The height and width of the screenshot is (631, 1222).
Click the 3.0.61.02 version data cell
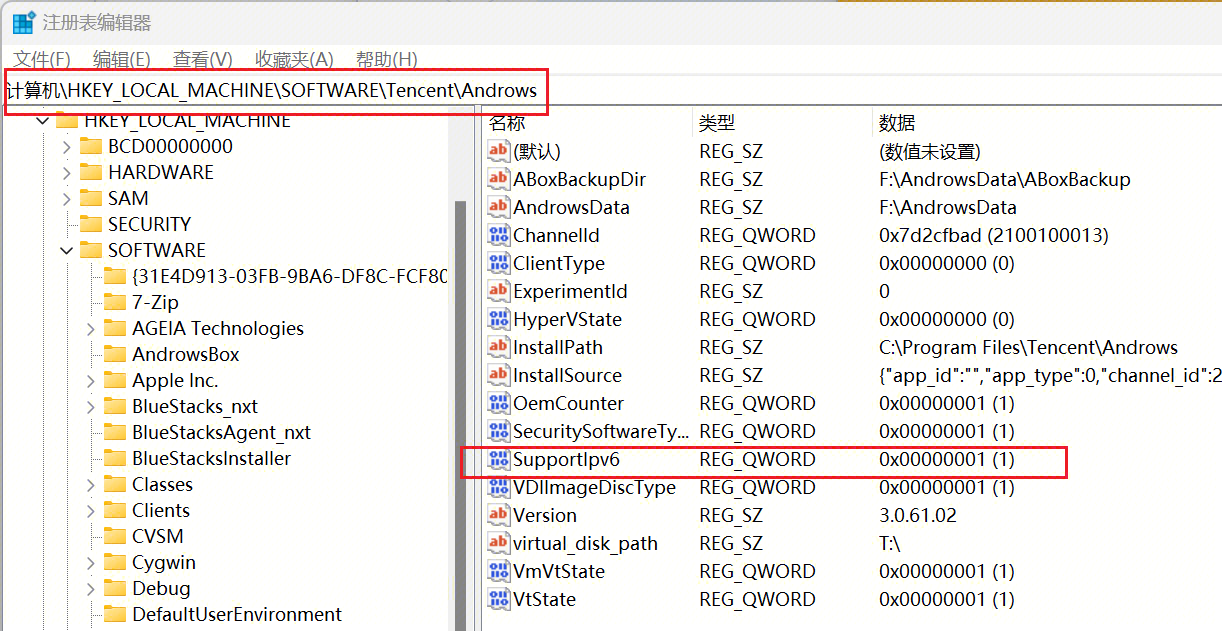[918, 515]
